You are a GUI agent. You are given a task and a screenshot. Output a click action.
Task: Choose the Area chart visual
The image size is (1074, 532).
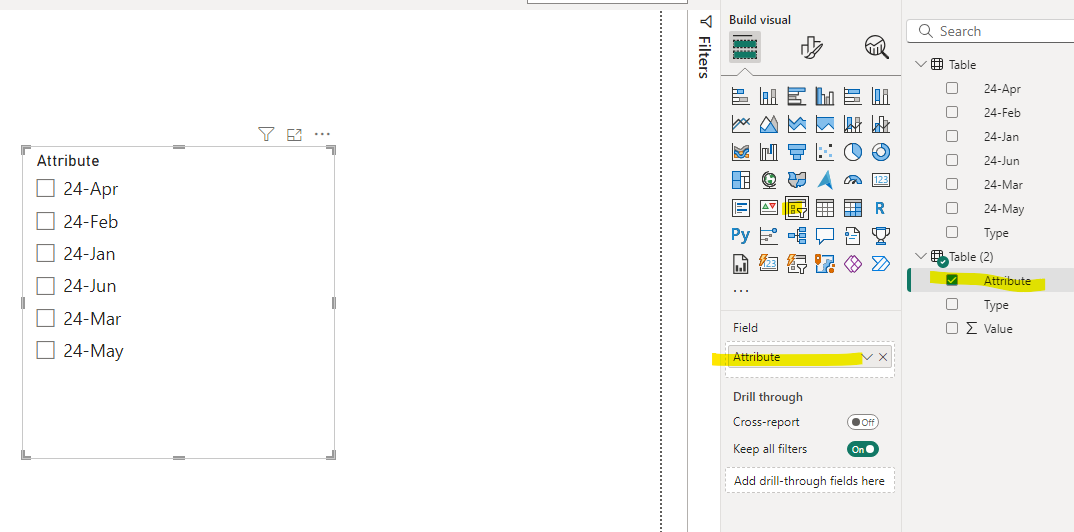click(x=769, y=124)
